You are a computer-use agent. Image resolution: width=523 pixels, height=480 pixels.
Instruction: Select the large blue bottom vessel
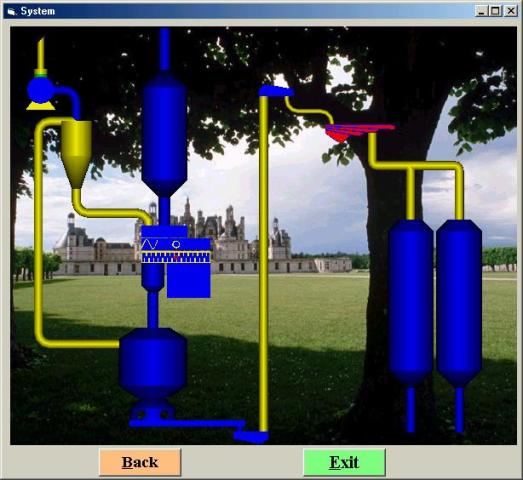pyautogui.click(x=153, y=364)
